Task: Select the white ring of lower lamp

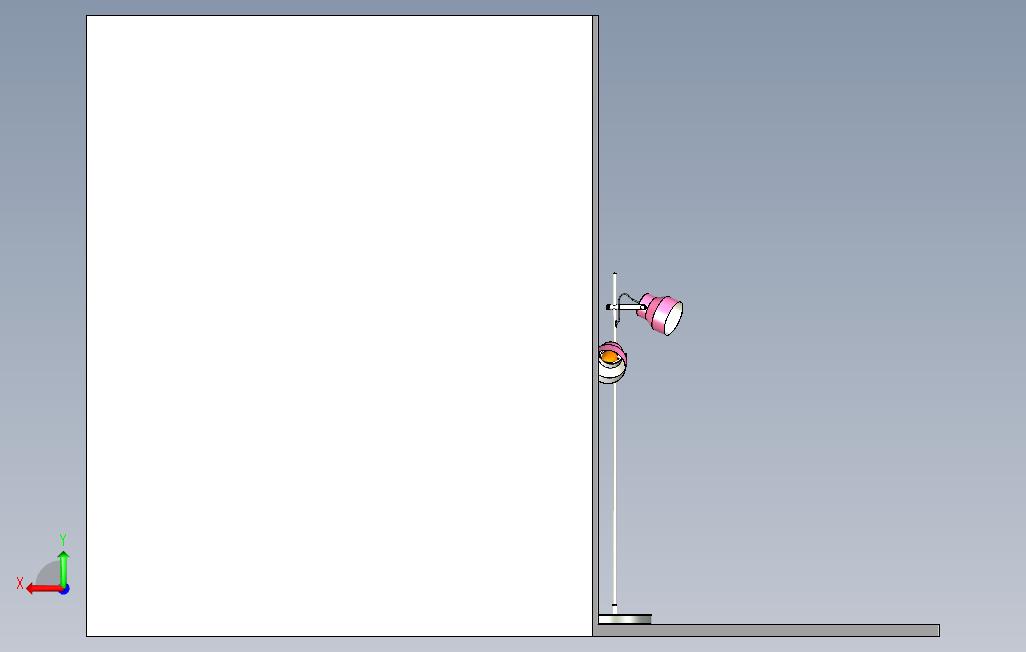Action: [x=614, y=372]
